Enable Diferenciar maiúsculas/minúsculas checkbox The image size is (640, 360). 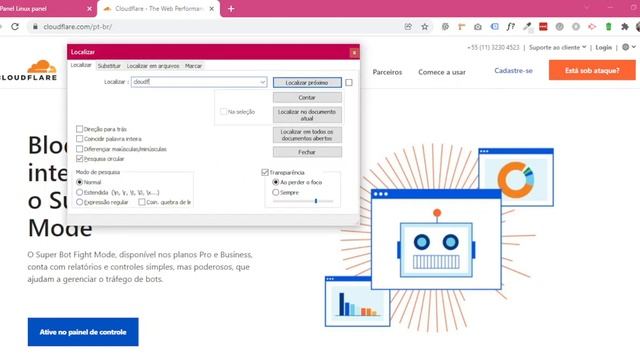tap(80, 149)
